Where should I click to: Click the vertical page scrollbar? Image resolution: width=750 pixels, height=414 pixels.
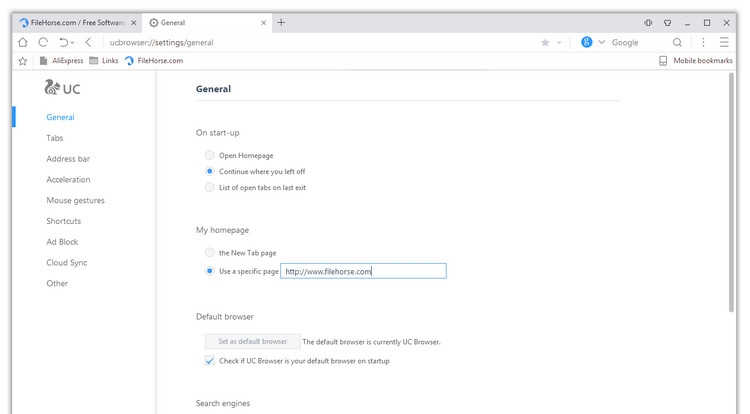point(731,192)
